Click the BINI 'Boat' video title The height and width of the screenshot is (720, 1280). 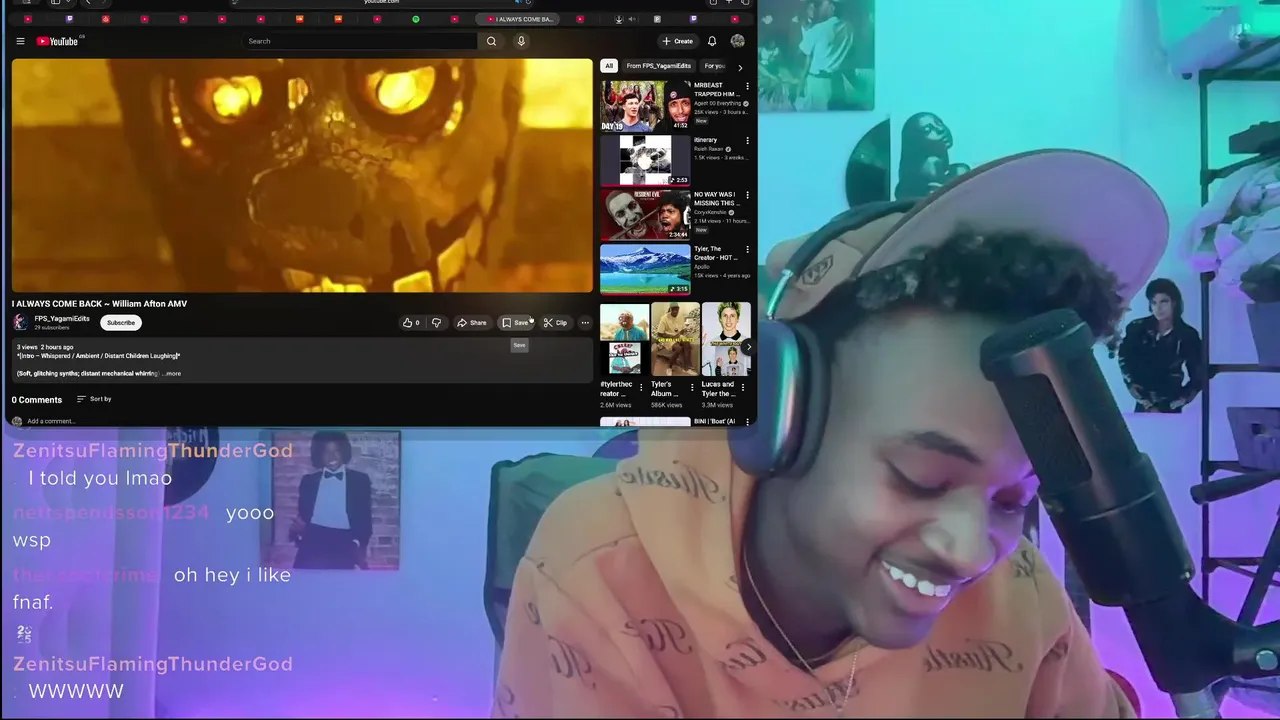pos(715,421)
